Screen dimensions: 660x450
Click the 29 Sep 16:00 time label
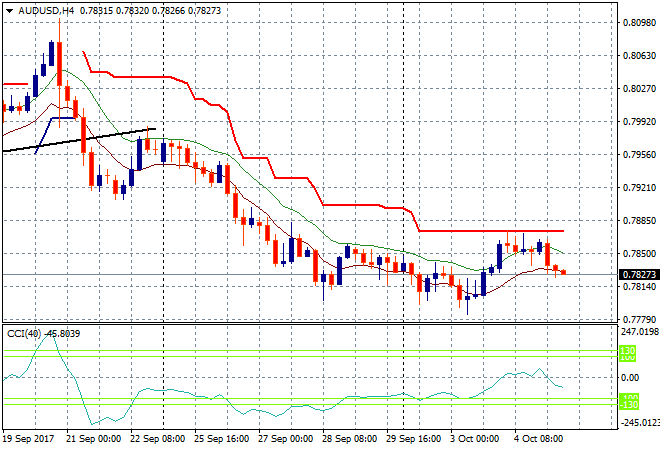(x=413, y=439)
